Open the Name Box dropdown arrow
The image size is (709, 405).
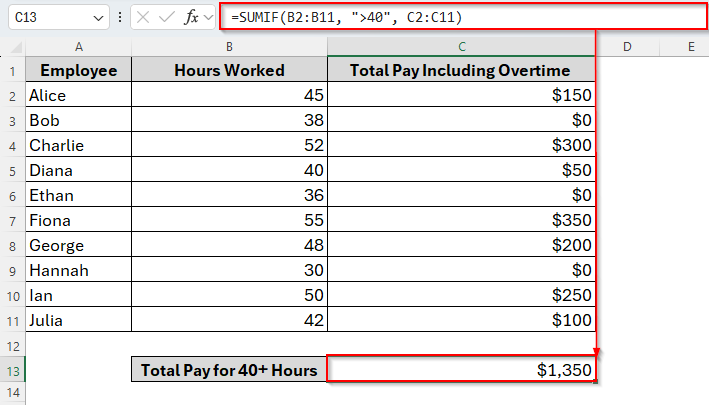pos(97,18)
